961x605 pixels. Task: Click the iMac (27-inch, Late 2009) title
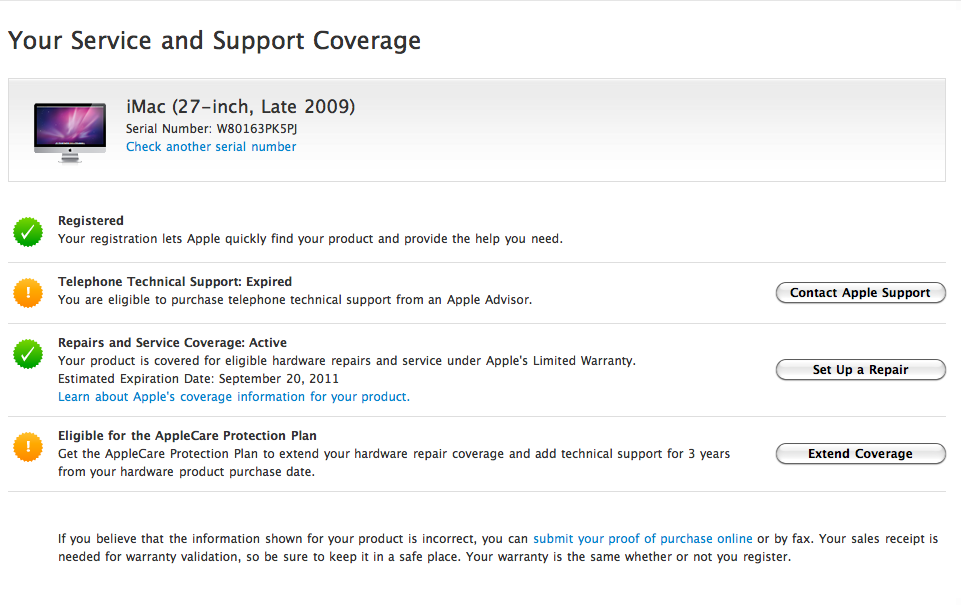[240, 107]
